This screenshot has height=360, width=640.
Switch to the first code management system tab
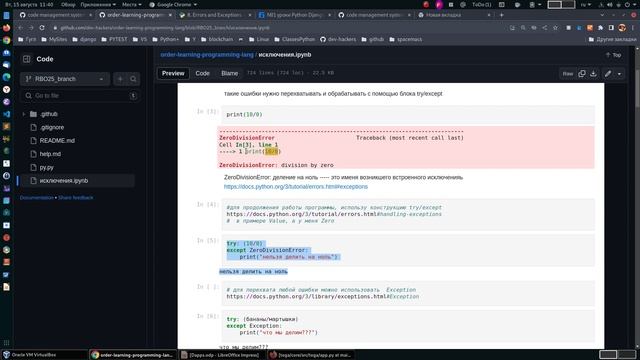point(56,15)
